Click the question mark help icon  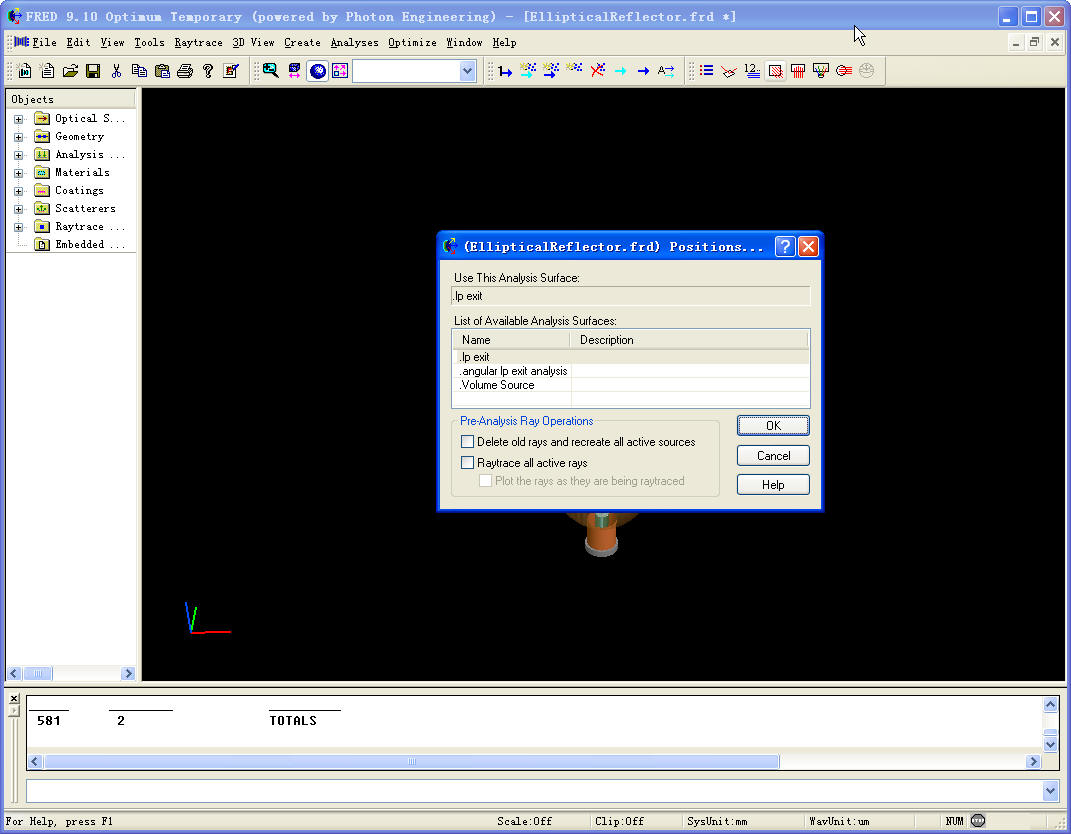(208, 70)
